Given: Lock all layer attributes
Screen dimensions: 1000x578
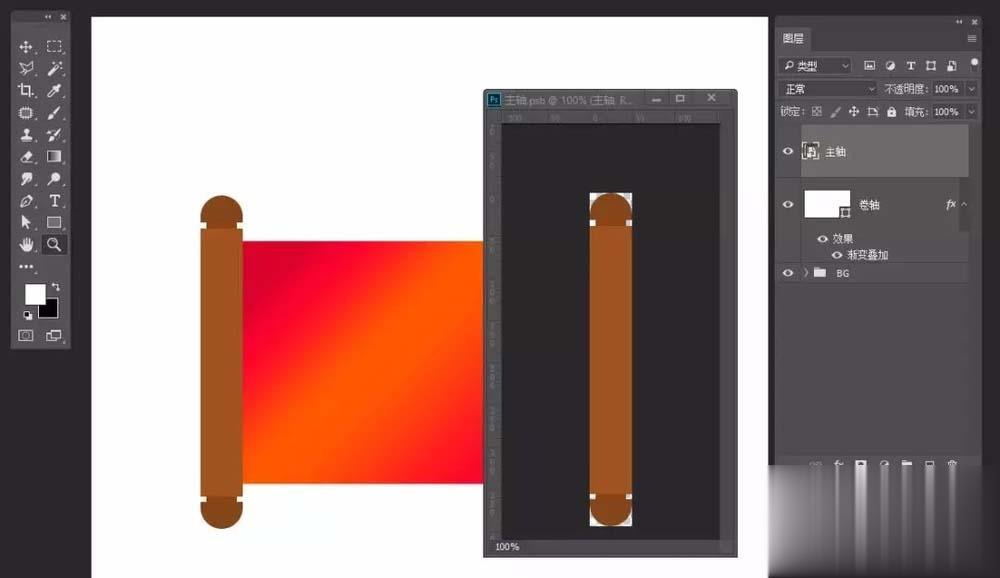Looking at the screenshot, I should [892, 112].
